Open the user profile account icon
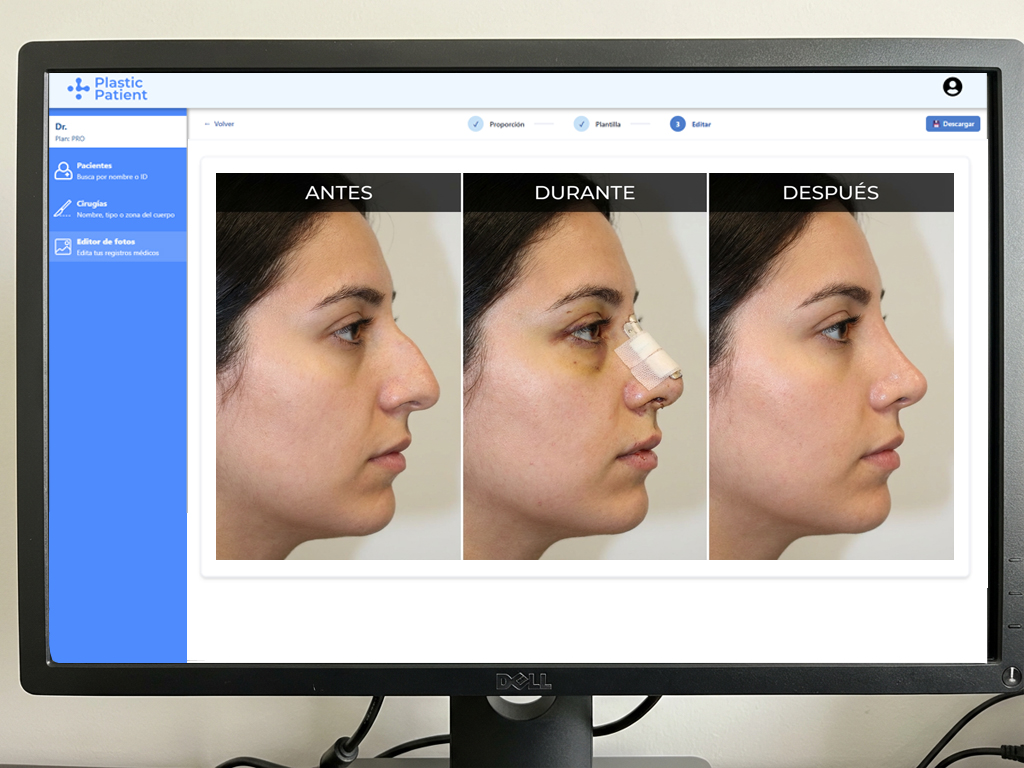1024x768 pixels. tap(952, 87)
